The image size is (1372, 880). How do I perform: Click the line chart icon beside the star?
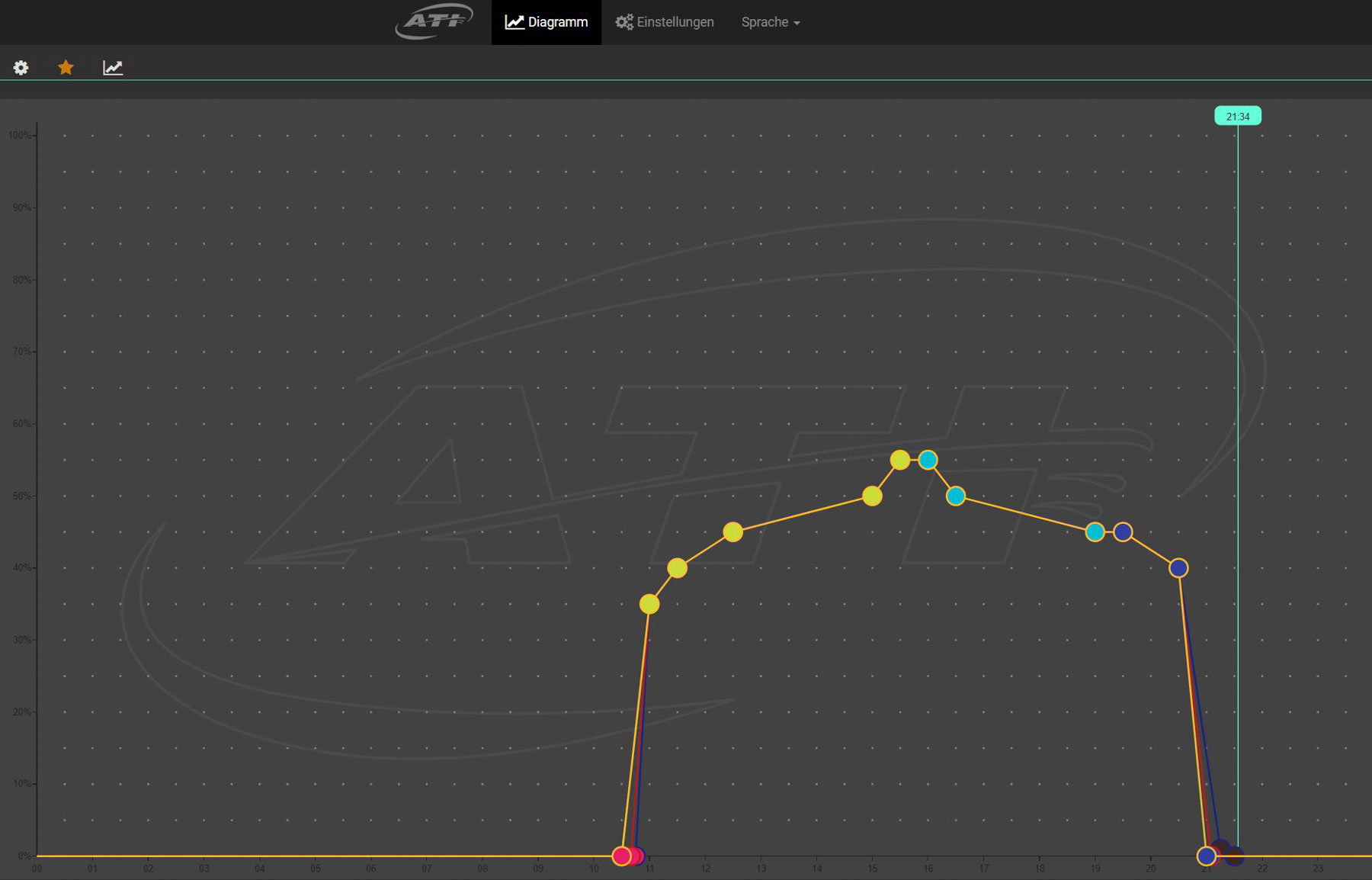113,68
